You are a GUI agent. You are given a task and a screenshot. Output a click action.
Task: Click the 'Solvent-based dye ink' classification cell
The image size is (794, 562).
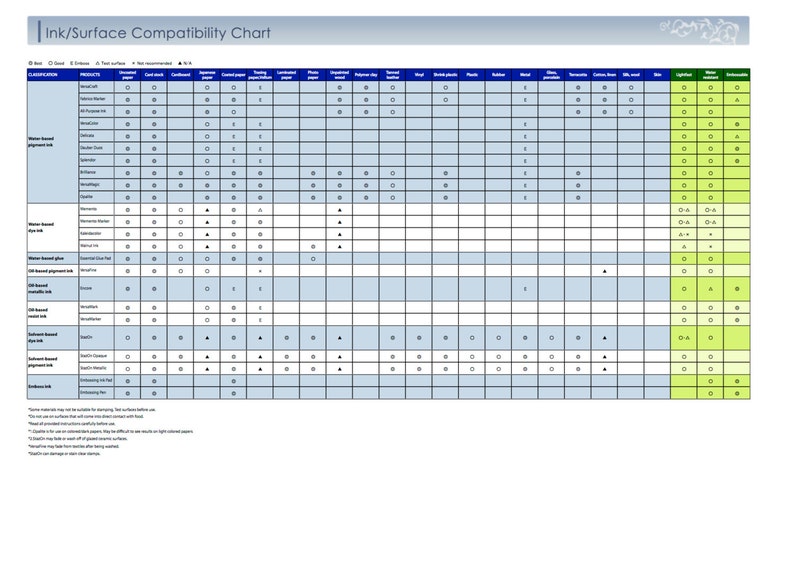(x=53, y=338)
